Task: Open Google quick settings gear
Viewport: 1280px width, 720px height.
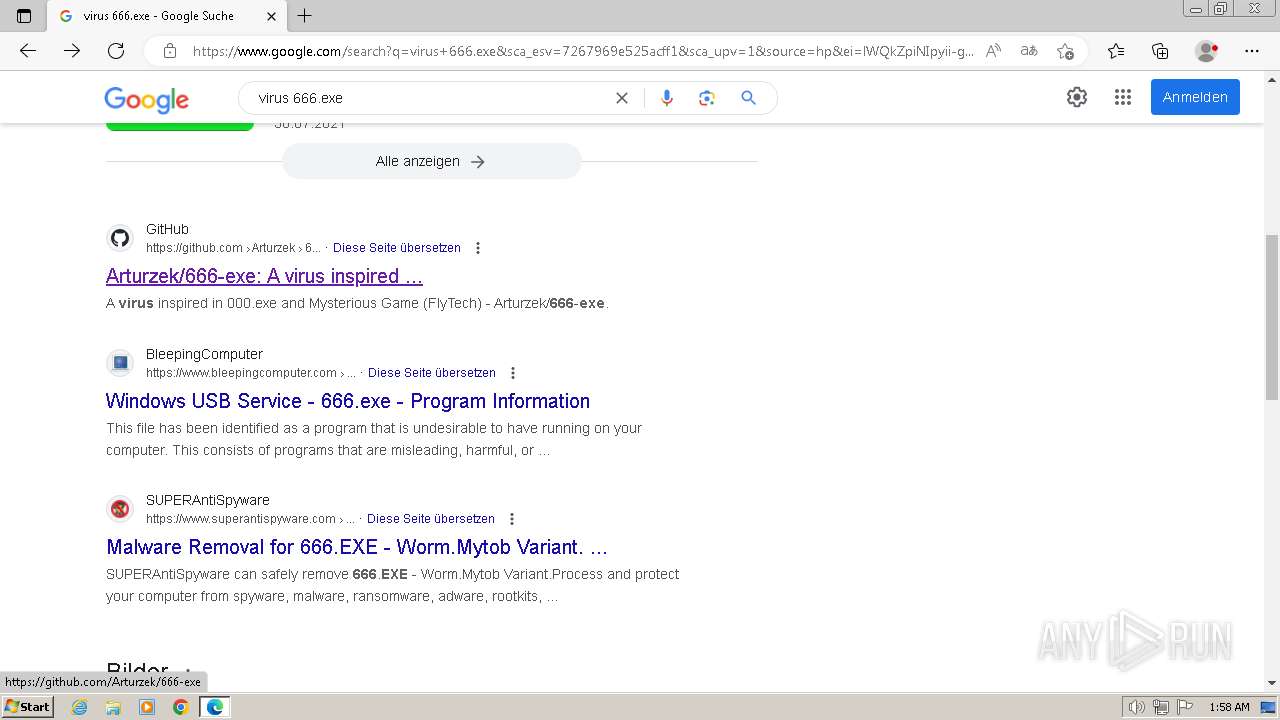Action: click(x=1077, y=97)
